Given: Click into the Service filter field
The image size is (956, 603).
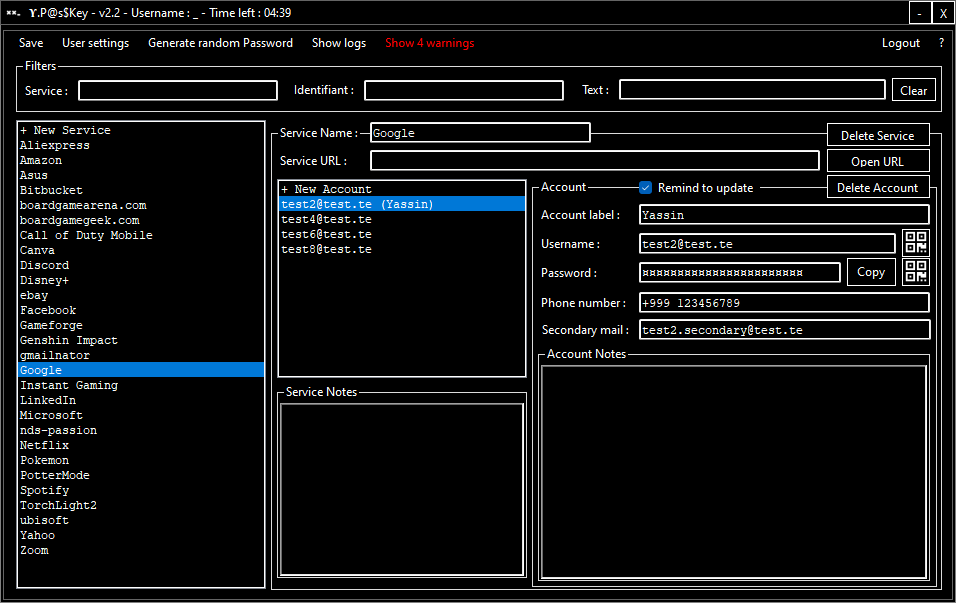Looking at the screenshot, I should (x=178, y=90).
